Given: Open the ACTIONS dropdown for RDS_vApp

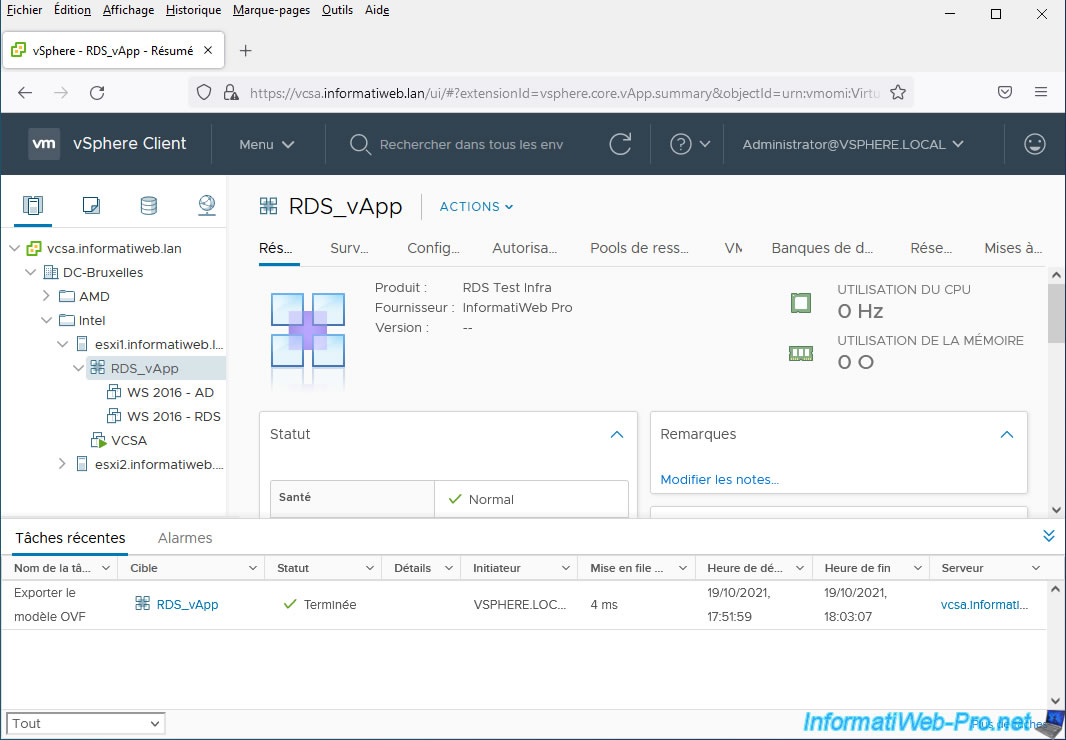Looking at the screenshot, I should click(477, 207).
